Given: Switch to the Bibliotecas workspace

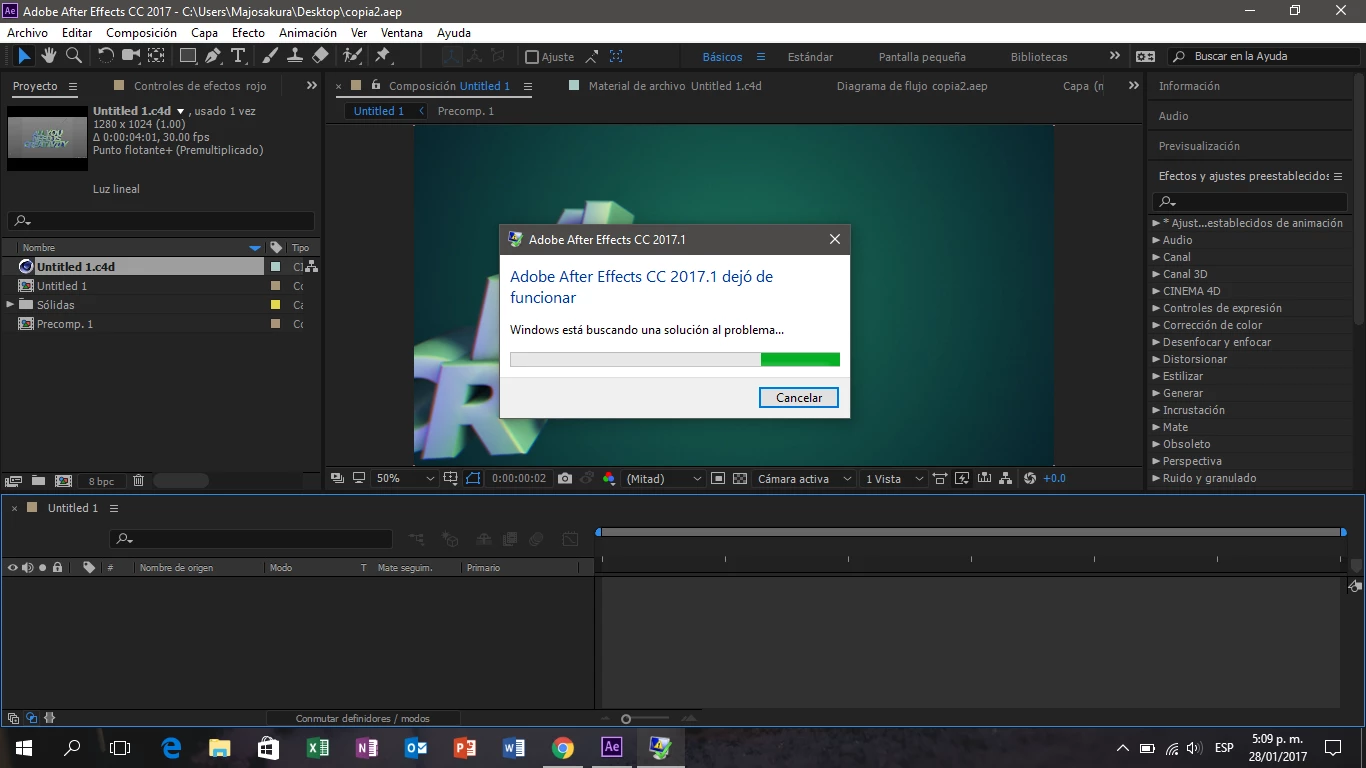Looking at the screenshot, I should point(1039,57).
